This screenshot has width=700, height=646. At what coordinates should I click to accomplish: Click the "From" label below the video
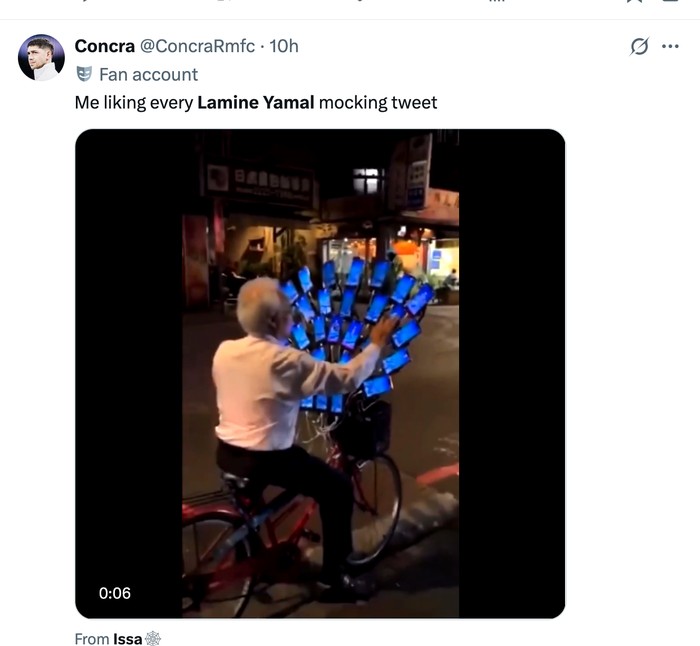click(92, 638)
